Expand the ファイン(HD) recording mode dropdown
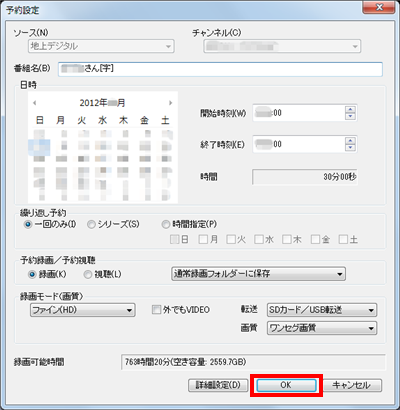Screen dimensions: 400x410 (83, 310)
